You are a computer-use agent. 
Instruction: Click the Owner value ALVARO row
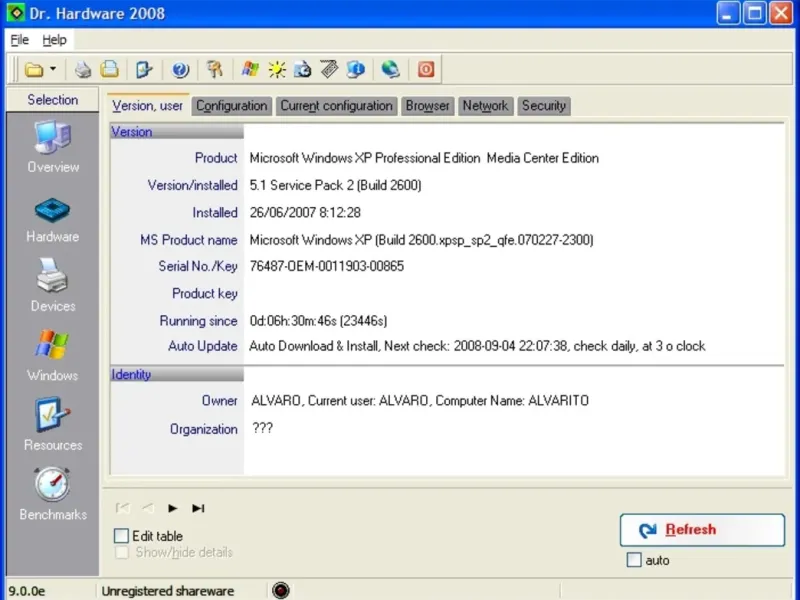(420, 401)
